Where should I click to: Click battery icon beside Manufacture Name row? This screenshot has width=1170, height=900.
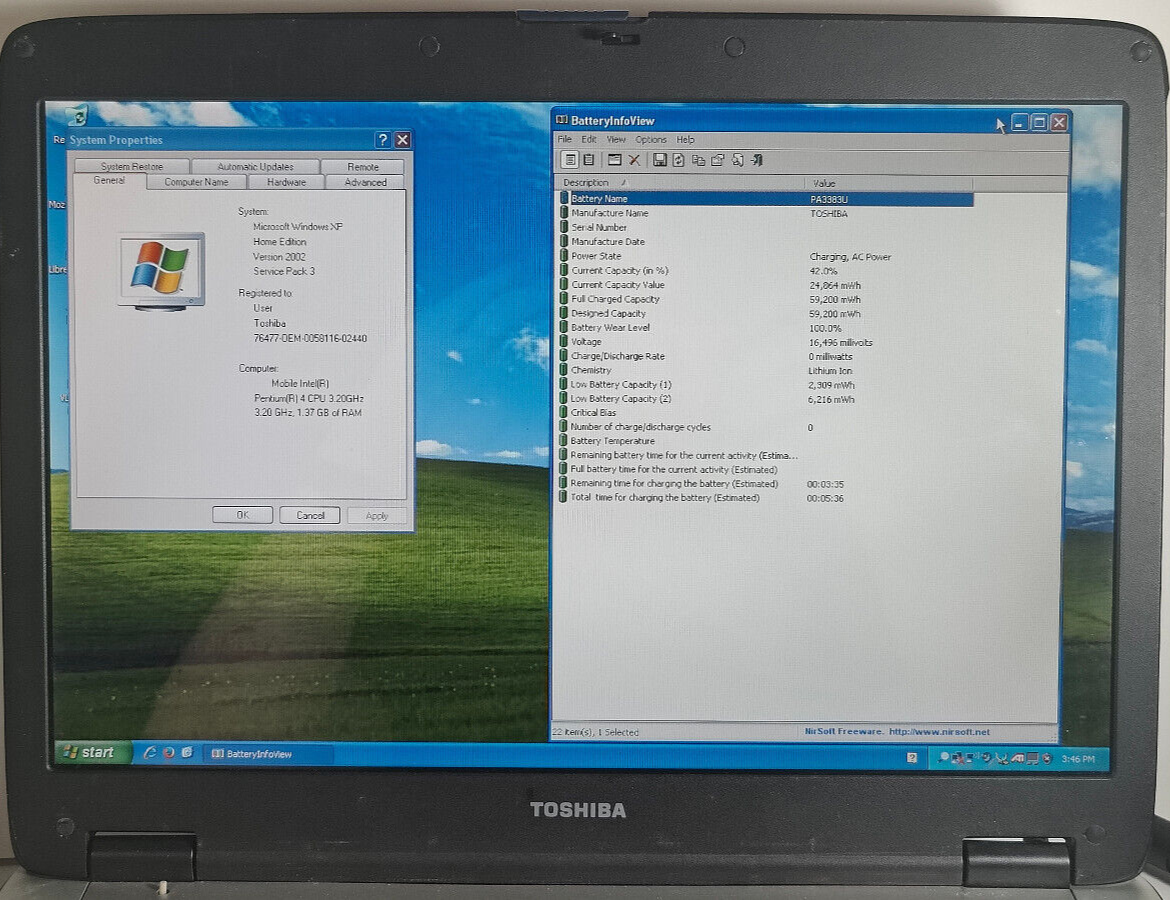click(x=563, y=213)
